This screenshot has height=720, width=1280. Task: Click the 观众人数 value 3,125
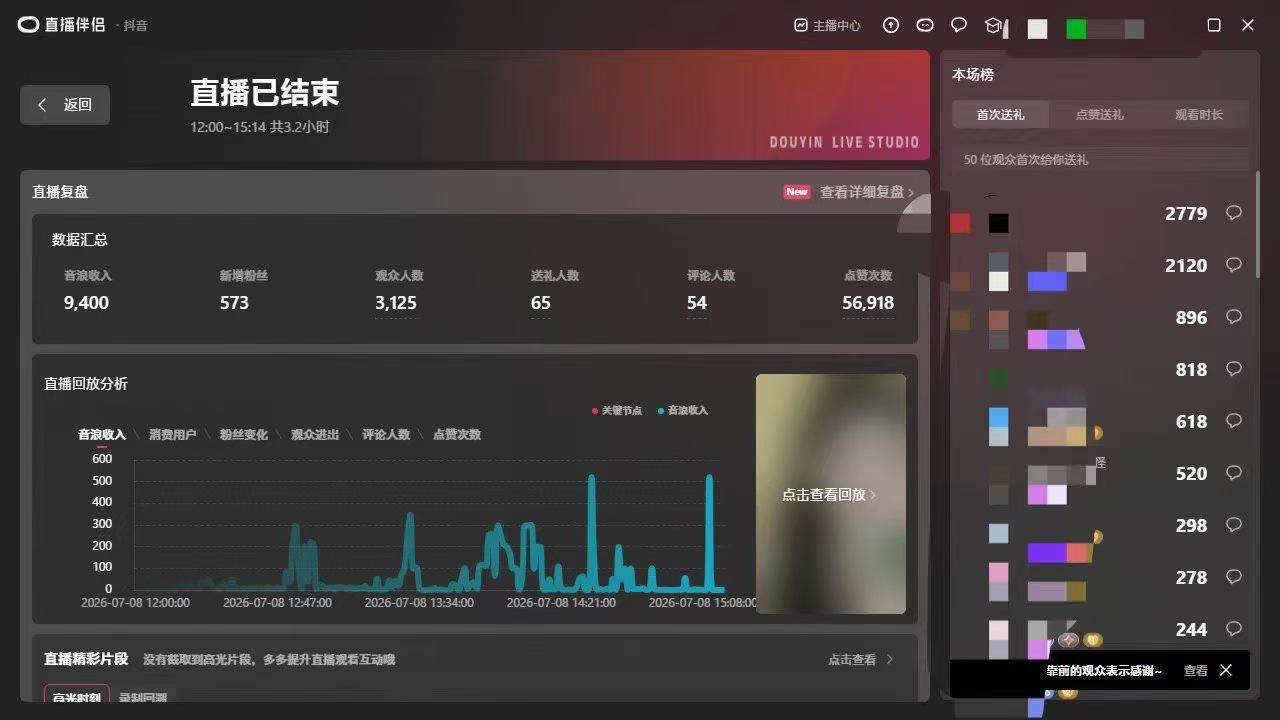[x=396, y=303]
